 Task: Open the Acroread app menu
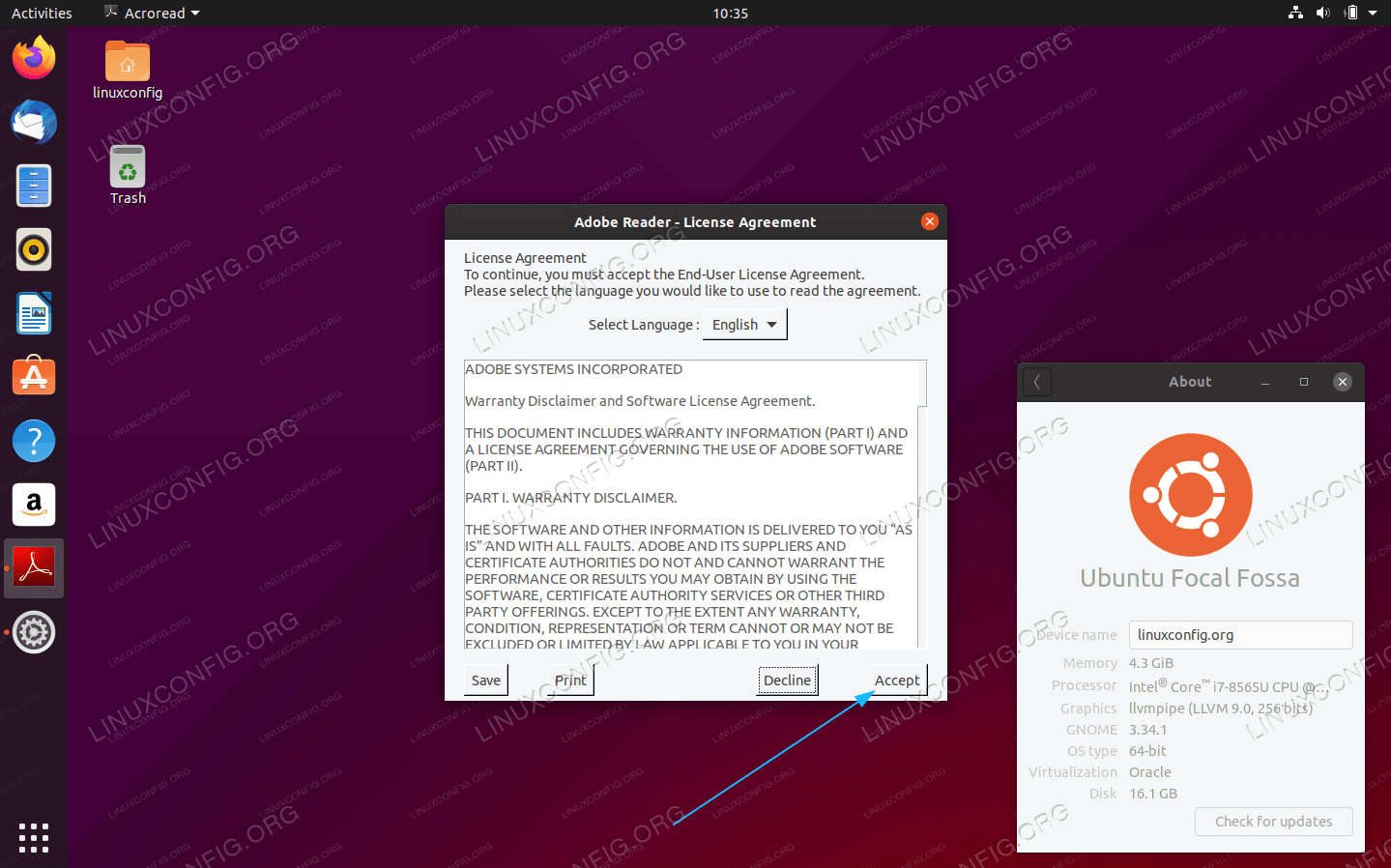[x=152, y=13]
